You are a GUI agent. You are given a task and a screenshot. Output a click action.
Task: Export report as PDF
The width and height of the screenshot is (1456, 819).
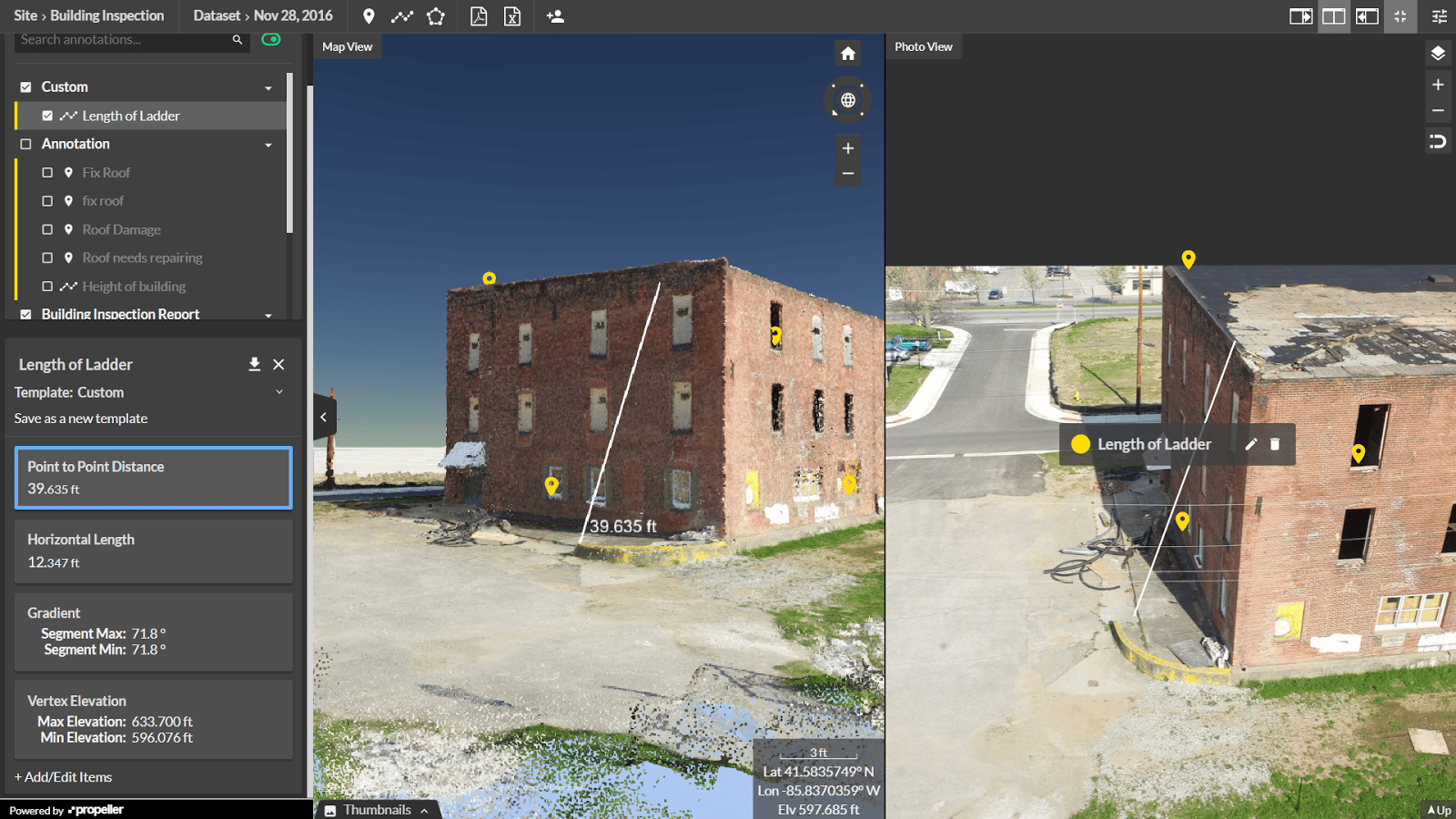pos(479,16)
